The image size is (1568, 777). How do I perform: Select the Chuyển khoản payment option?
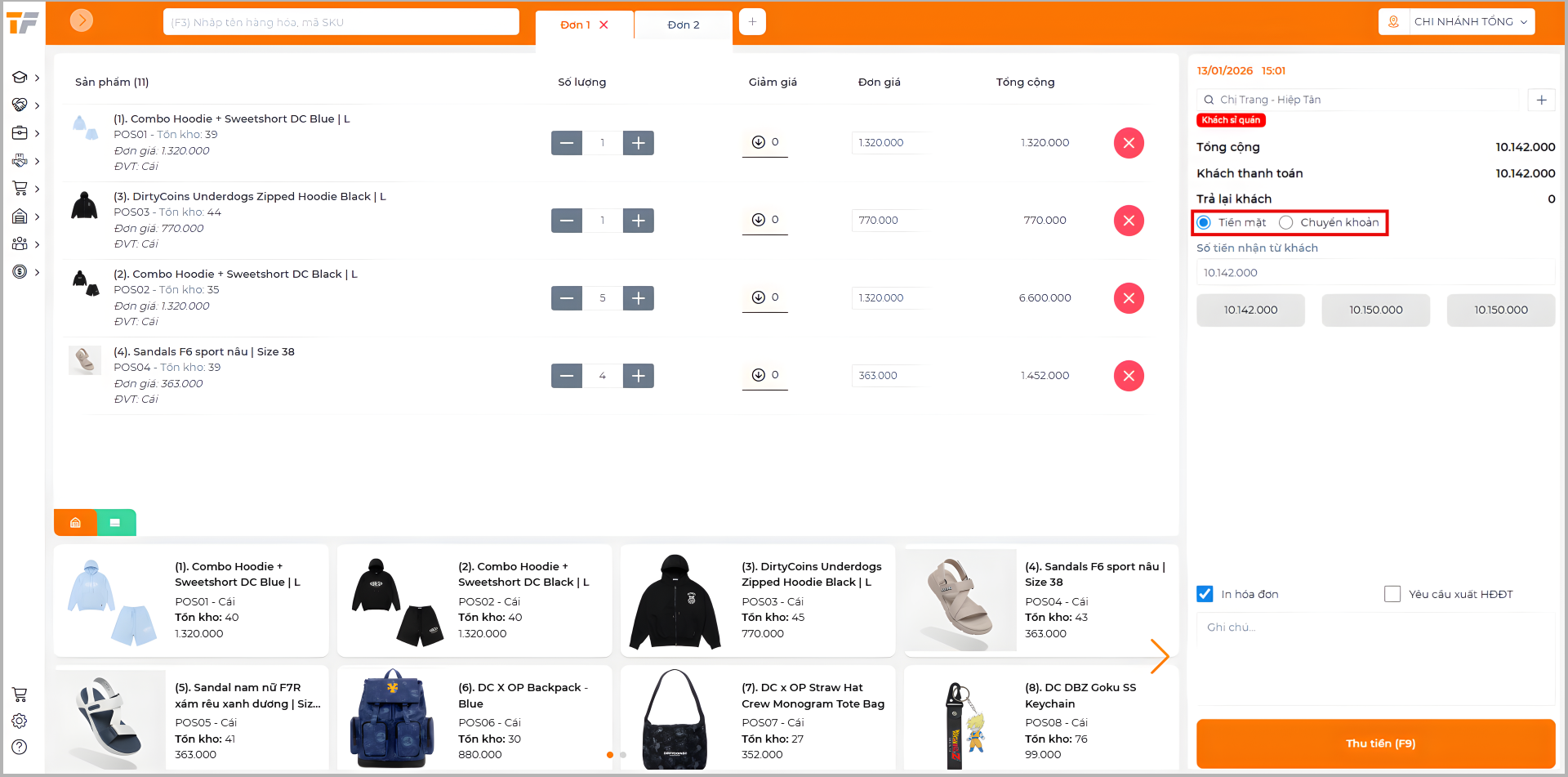pos(1286,223)
